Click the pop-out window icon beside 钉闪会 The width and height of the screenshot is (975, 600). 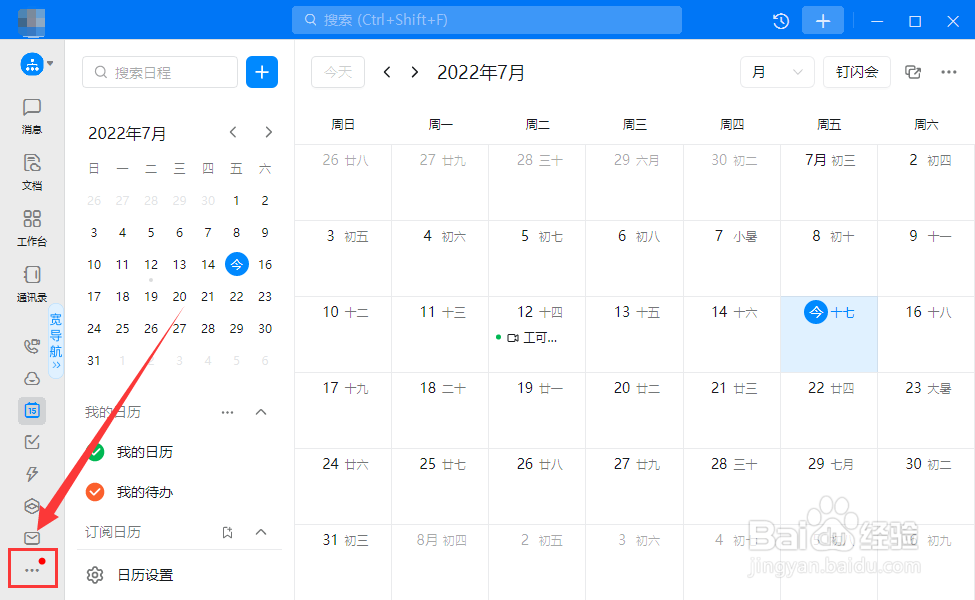(x=912, y=72)
